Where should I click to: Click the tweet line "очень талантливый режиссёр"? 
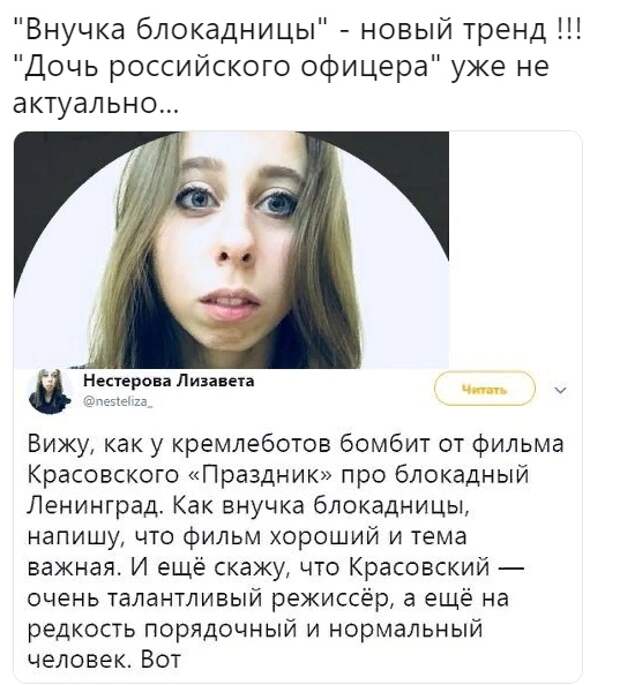pos(268,599)
